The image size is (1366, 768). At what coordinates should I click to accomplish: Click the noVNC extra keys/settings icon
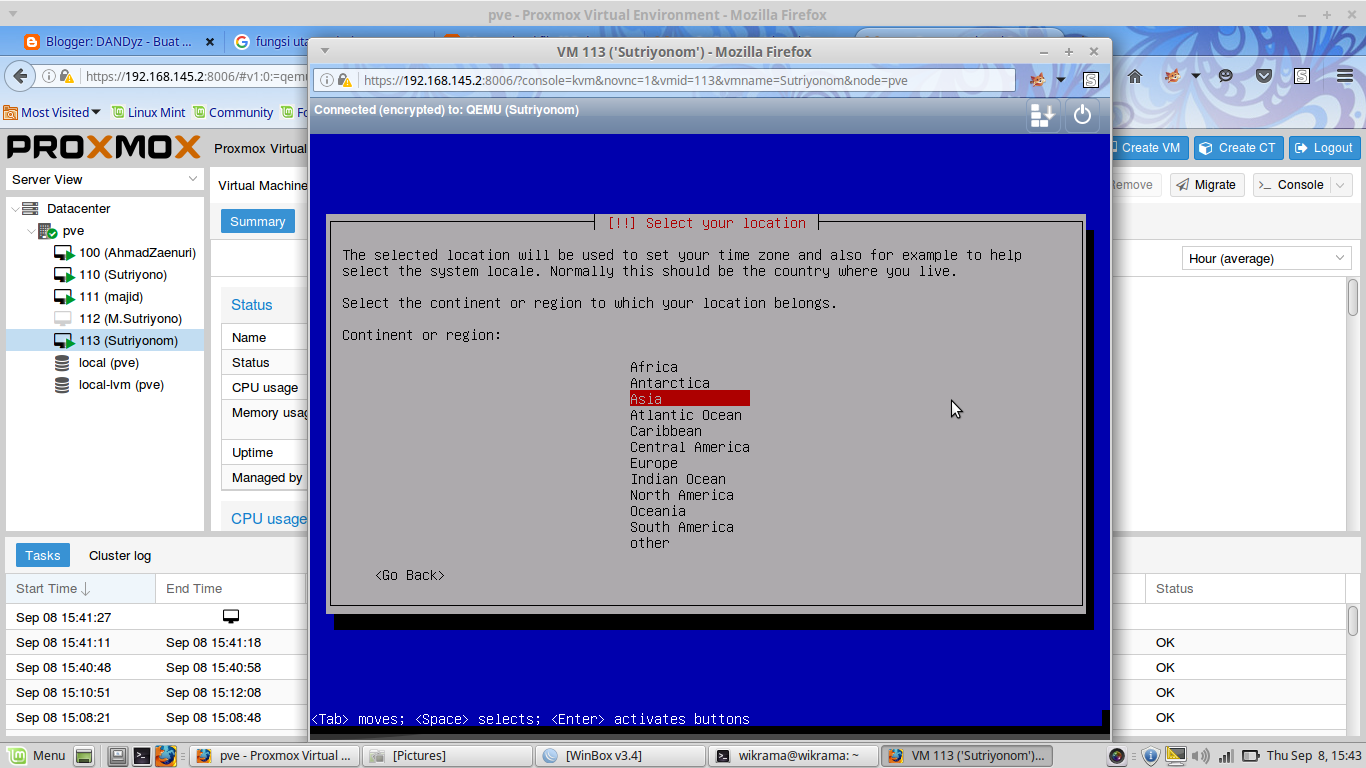(x=1043, y=115)
